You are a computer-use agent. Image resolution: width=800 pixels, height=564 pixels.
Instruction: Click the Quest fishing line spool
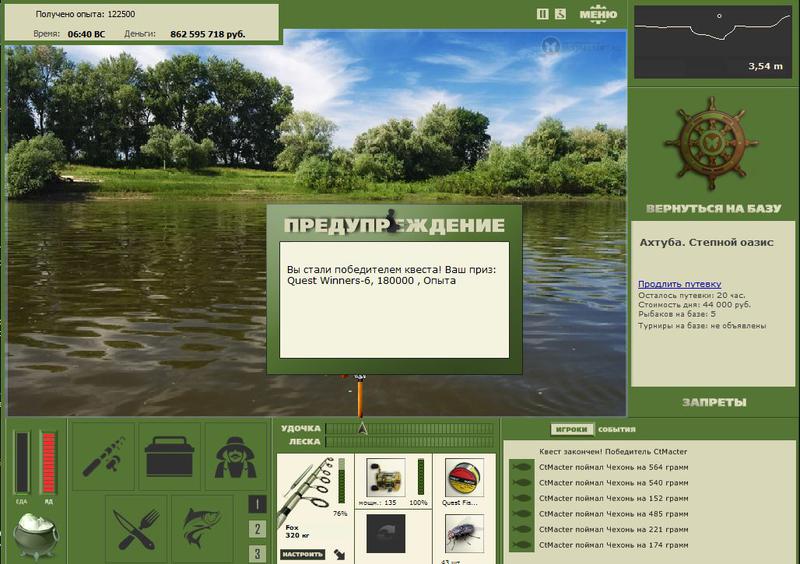pos(464,477)
